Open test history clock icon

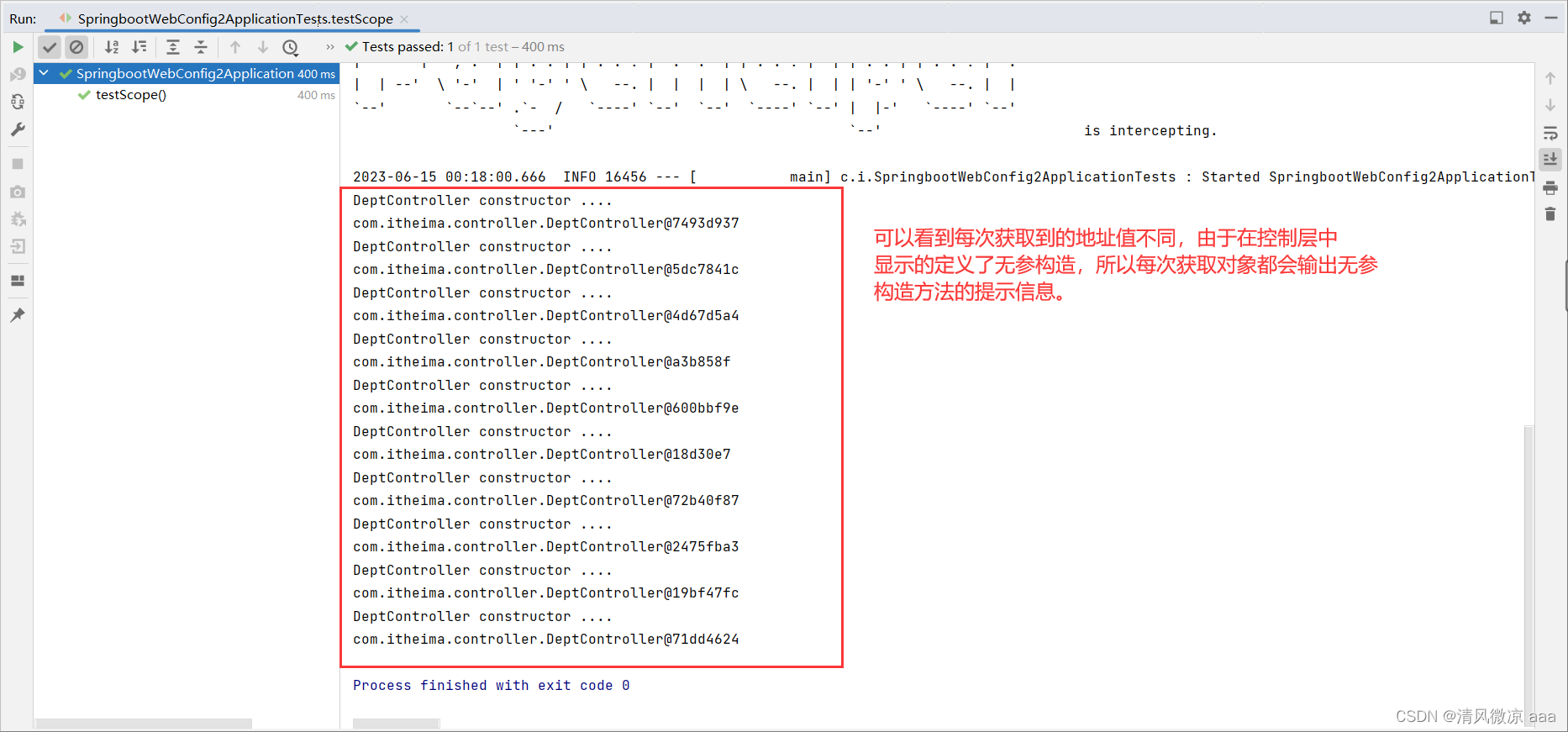[291, 47]
